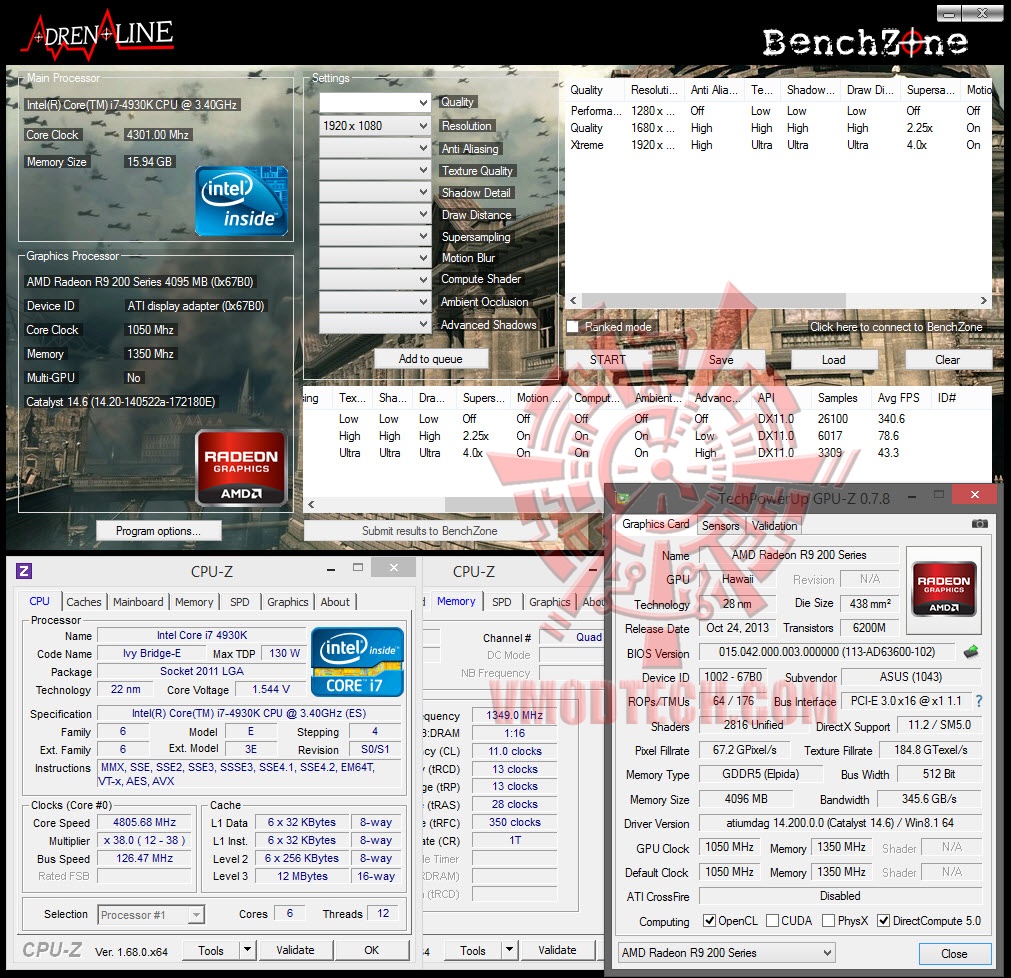Select the result row with 43.3 FPS
The width and height of the screenshot is (1011, 978).
point(647,453)
